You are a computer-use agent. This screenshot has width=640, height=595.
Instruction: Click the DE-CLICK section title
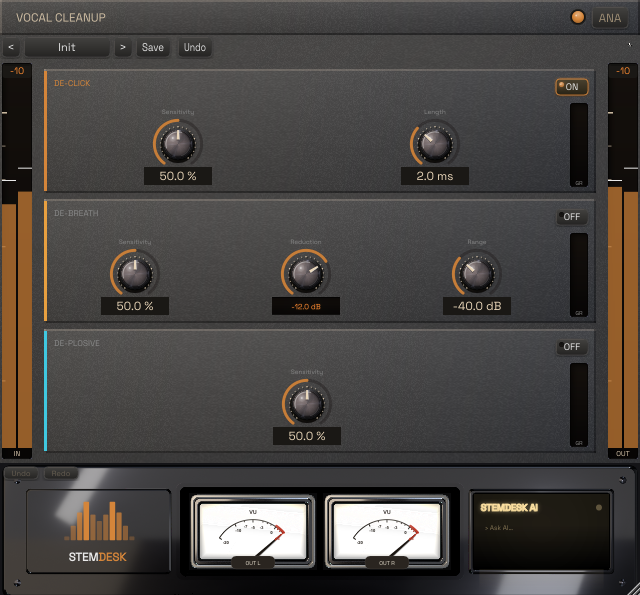point(72,83)
